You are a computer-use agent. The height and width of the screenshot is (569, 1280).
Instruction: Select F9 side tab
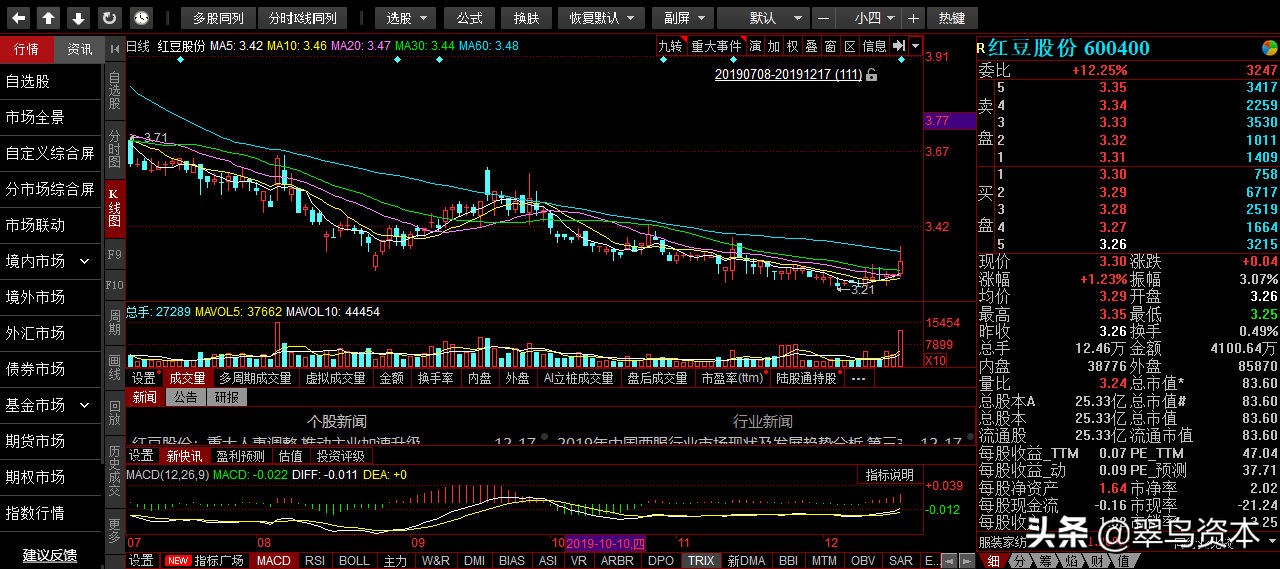(x=114, y=254)
